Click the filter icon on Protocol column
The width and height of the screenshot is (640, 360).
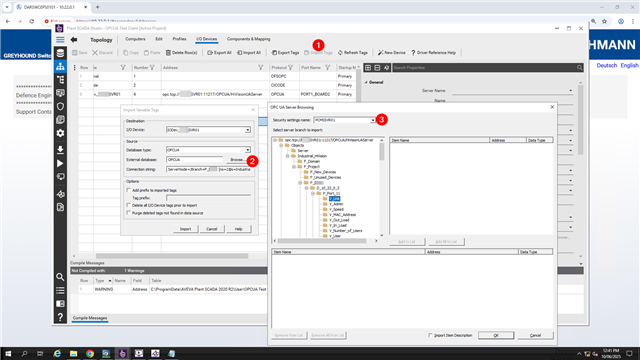click(290, 68)
